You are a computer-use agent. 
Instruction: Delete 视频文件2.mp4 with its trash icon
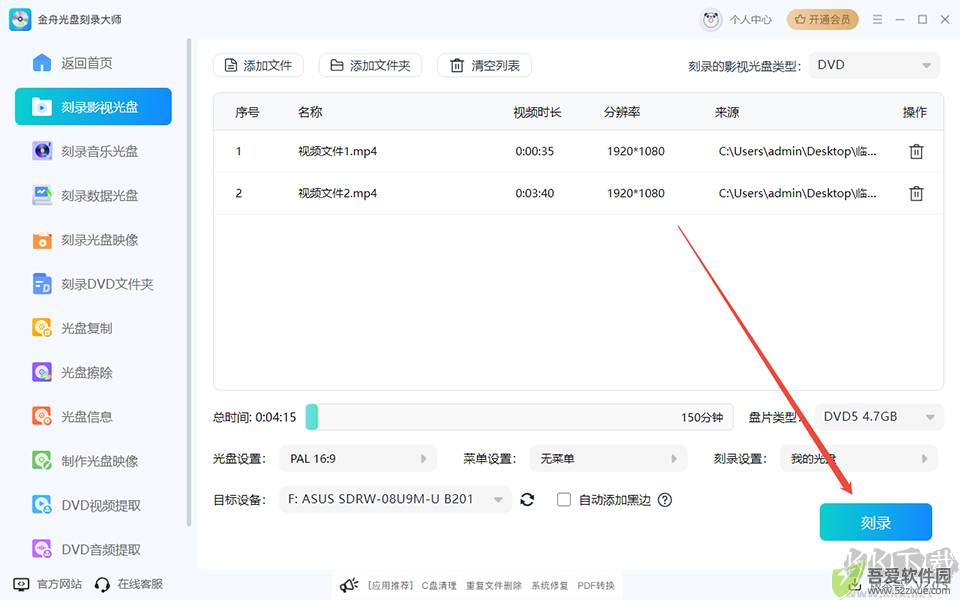(916, 193)
